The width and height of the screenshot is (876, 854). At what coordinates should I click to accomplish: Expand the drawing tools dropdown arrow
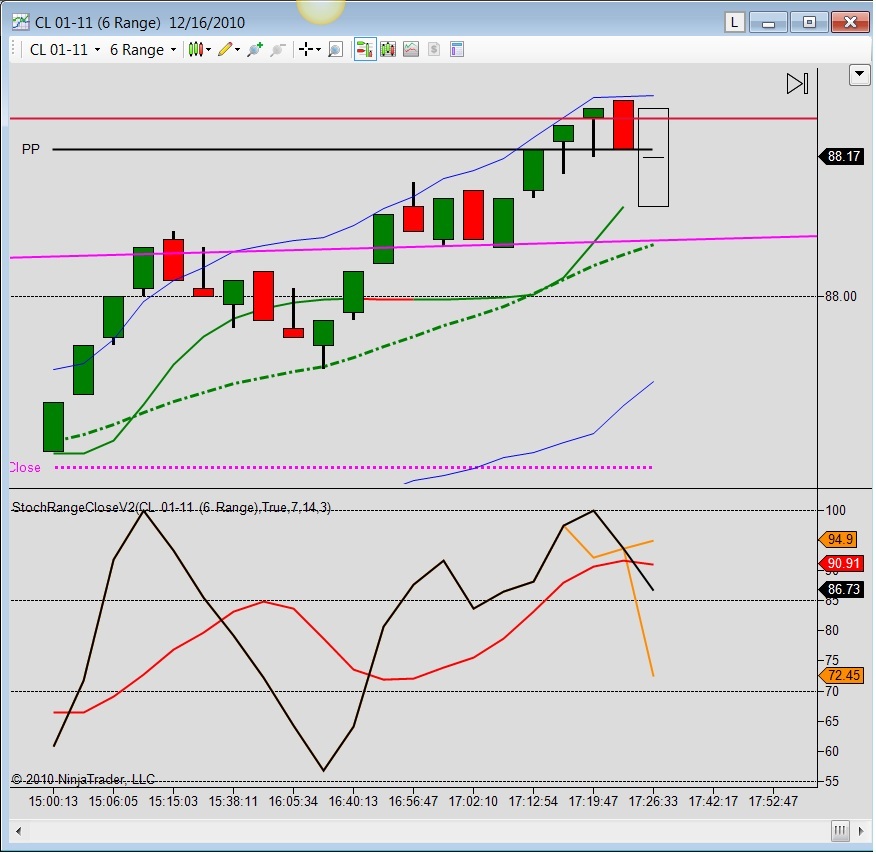pyautogui.click(x=237, y=50)
